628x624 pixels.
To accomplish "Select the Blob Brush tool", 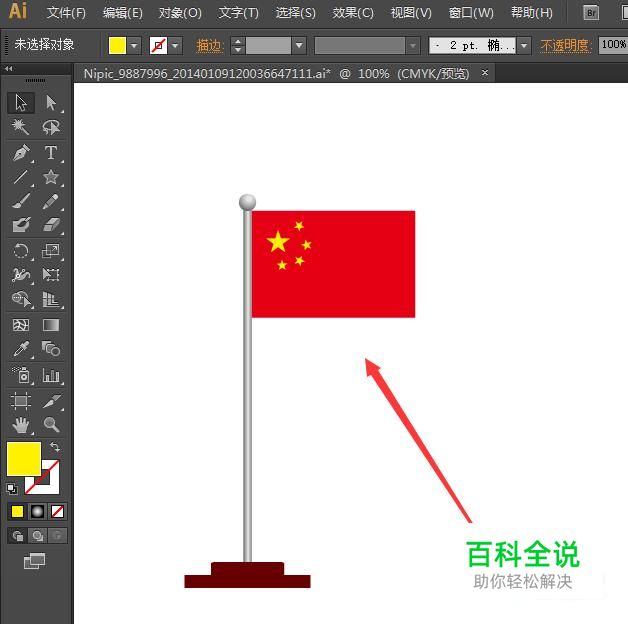I will pos(21,225).
